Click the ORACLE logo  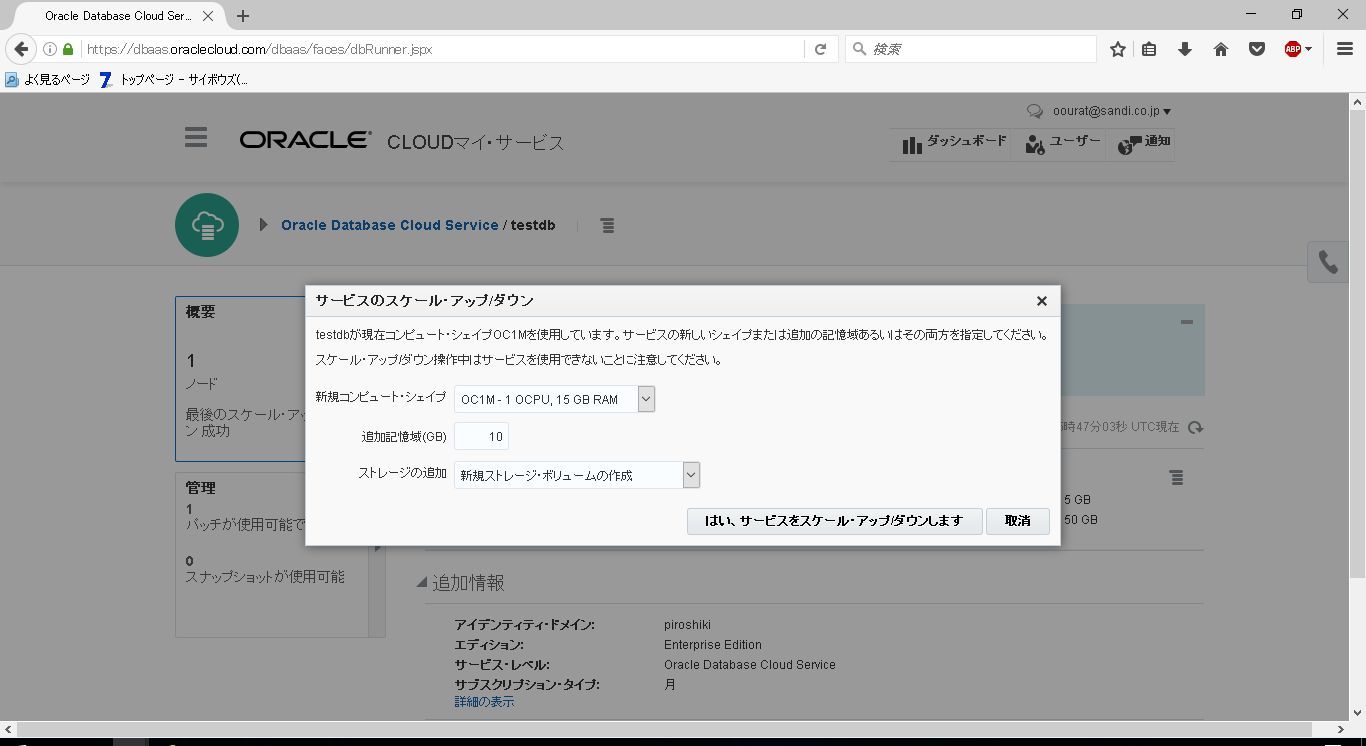coord(305,140)
